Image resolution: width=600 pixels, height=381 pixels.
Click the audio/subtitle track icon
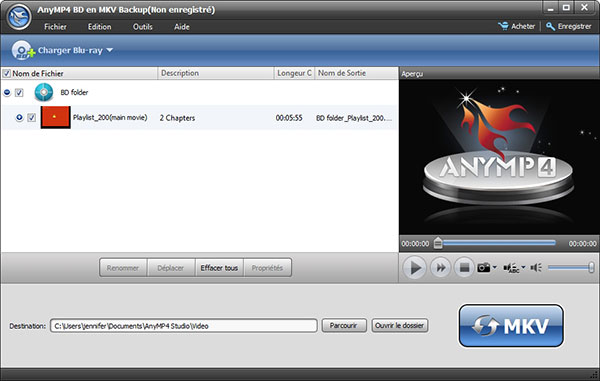click(x=511, y=268)
